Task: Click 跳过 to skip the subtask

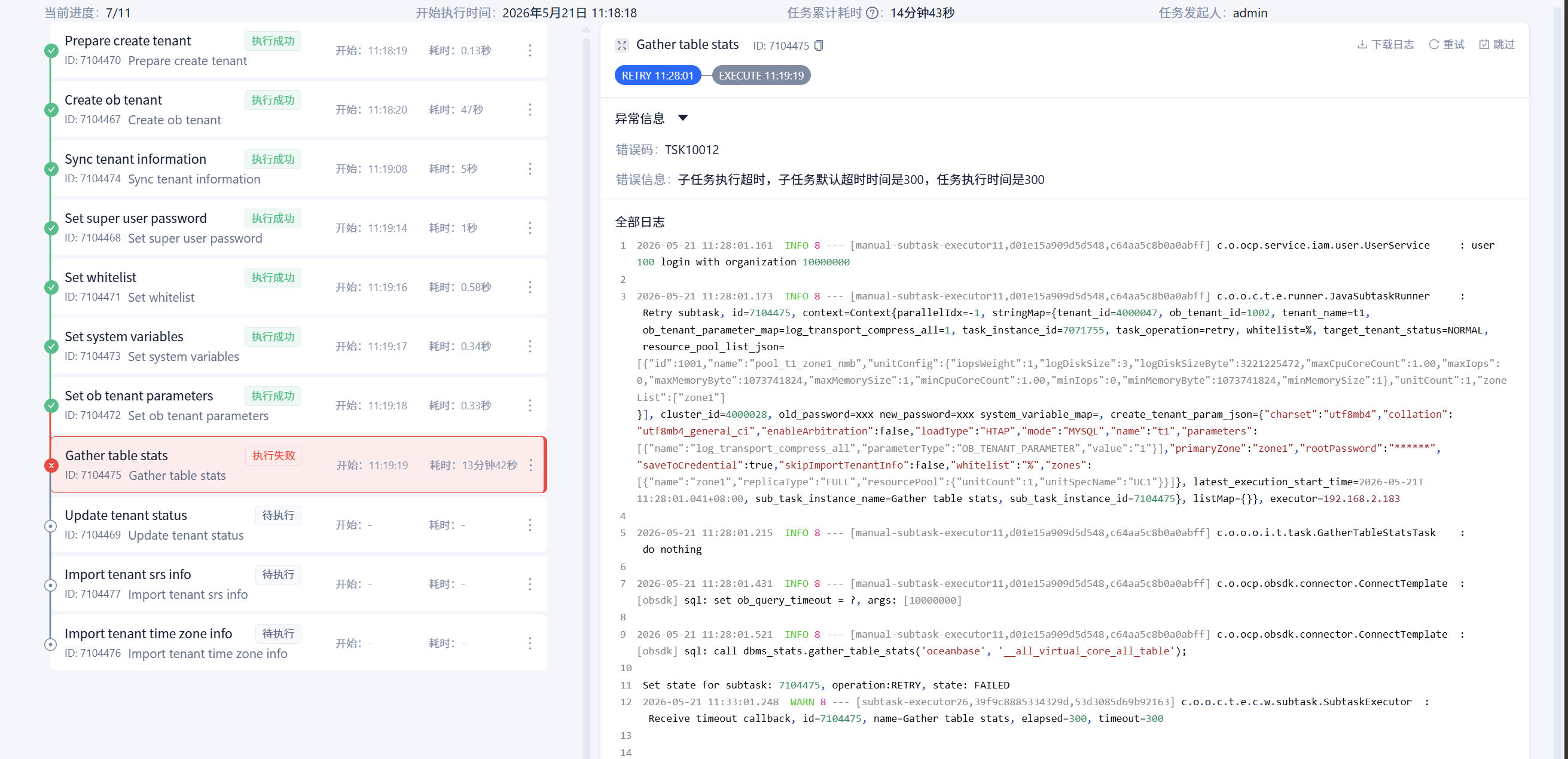Action: pos(1496,44)
